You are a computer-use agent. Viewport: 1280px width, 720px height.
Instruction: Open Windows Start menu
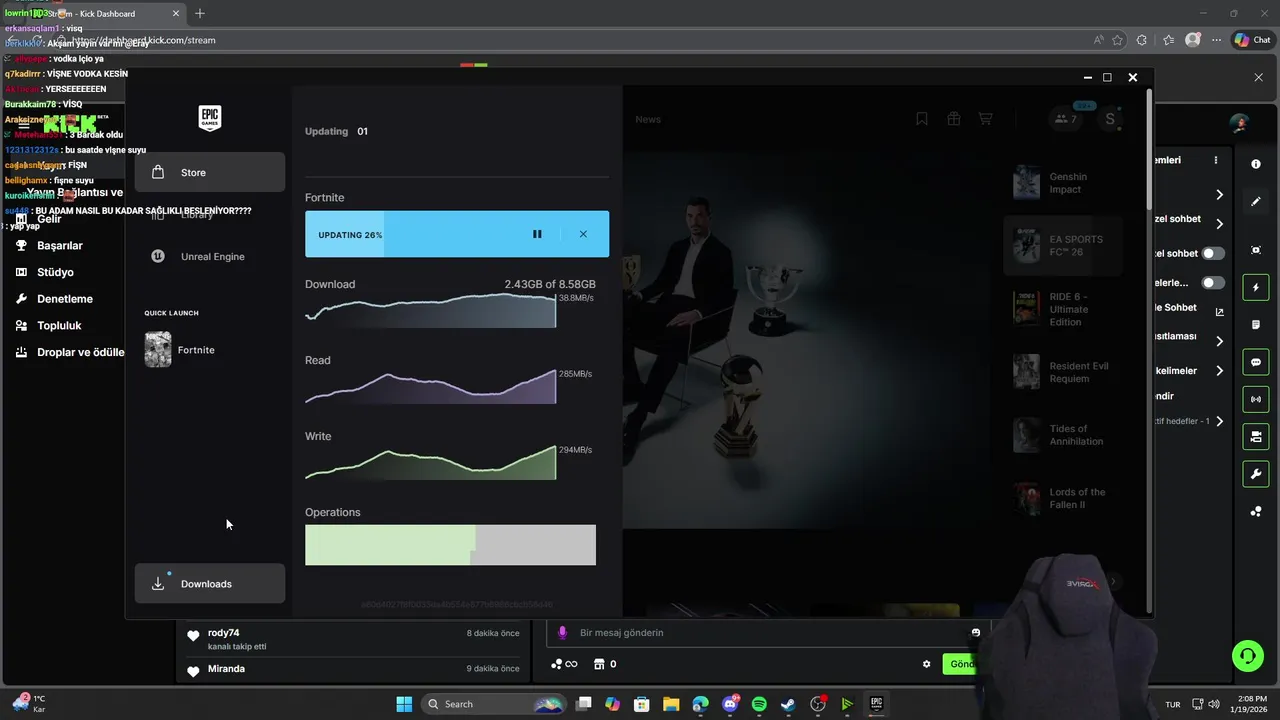tap(404, 704)
